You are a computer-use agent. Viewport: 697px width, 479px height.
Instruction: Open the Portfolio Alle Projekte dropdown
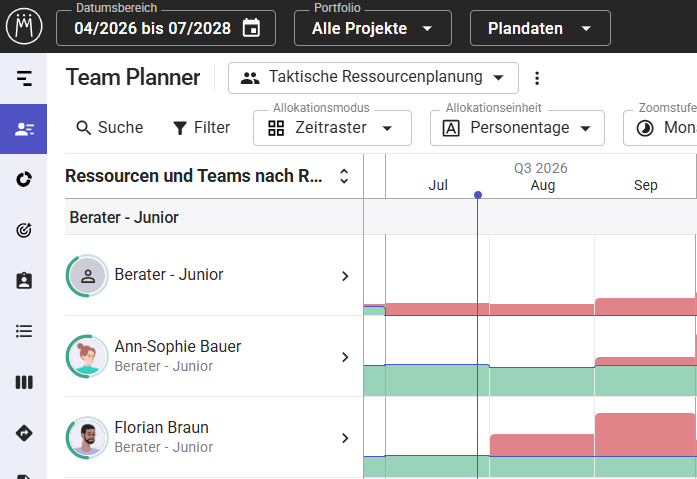point(373,28)
